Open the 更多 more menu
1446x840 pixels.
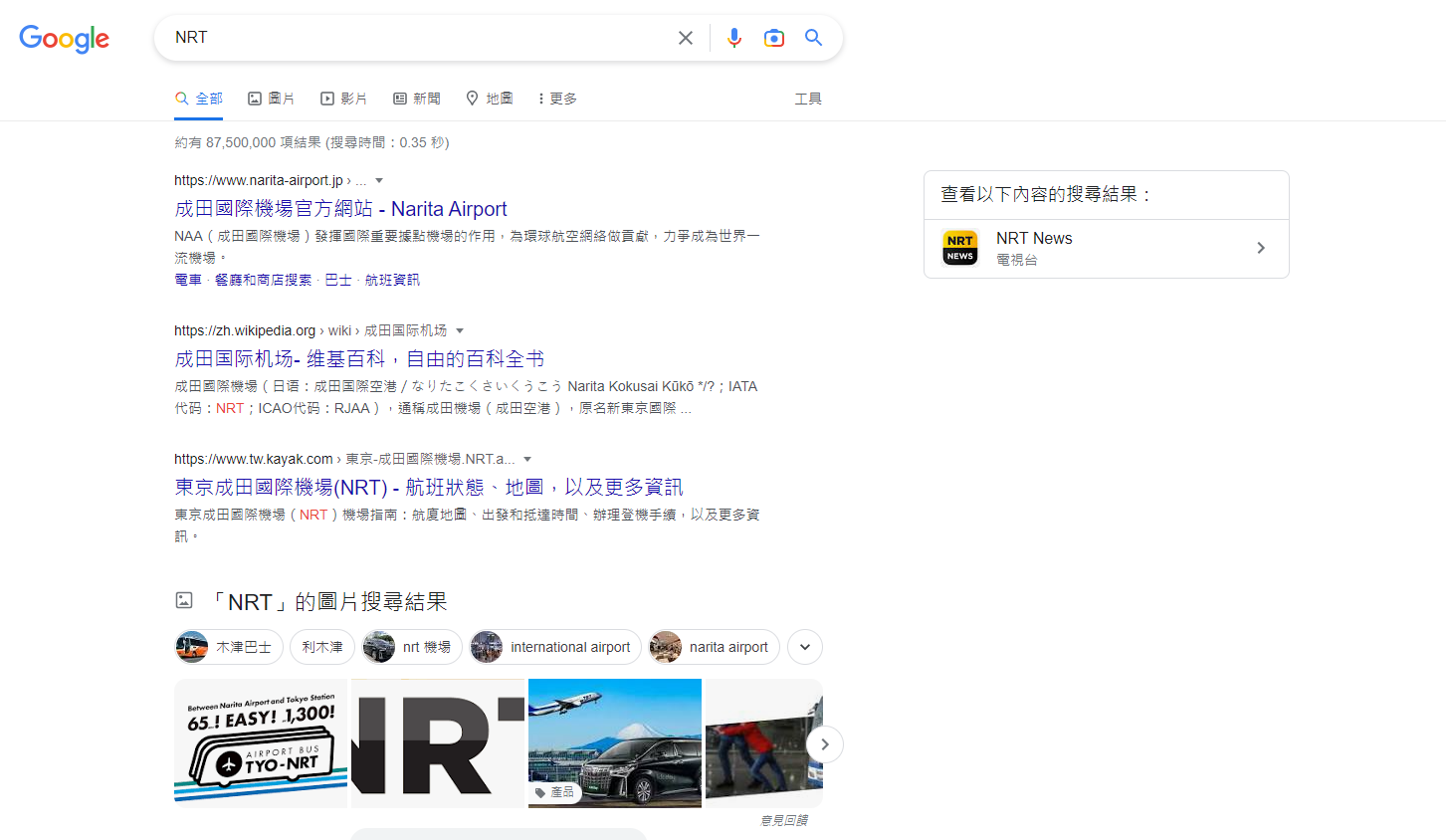click(x=557, y=99)
